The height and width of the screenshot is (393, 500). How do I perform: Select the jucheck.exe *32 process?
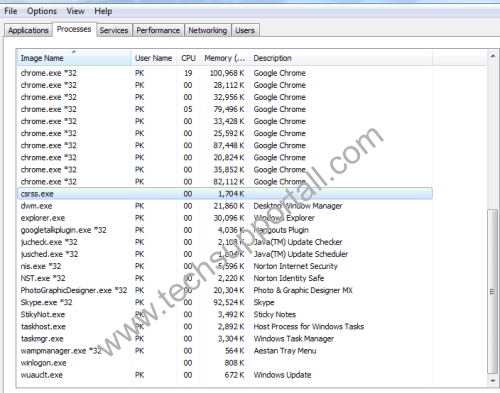pyautogui.click(x=225, y=242)
